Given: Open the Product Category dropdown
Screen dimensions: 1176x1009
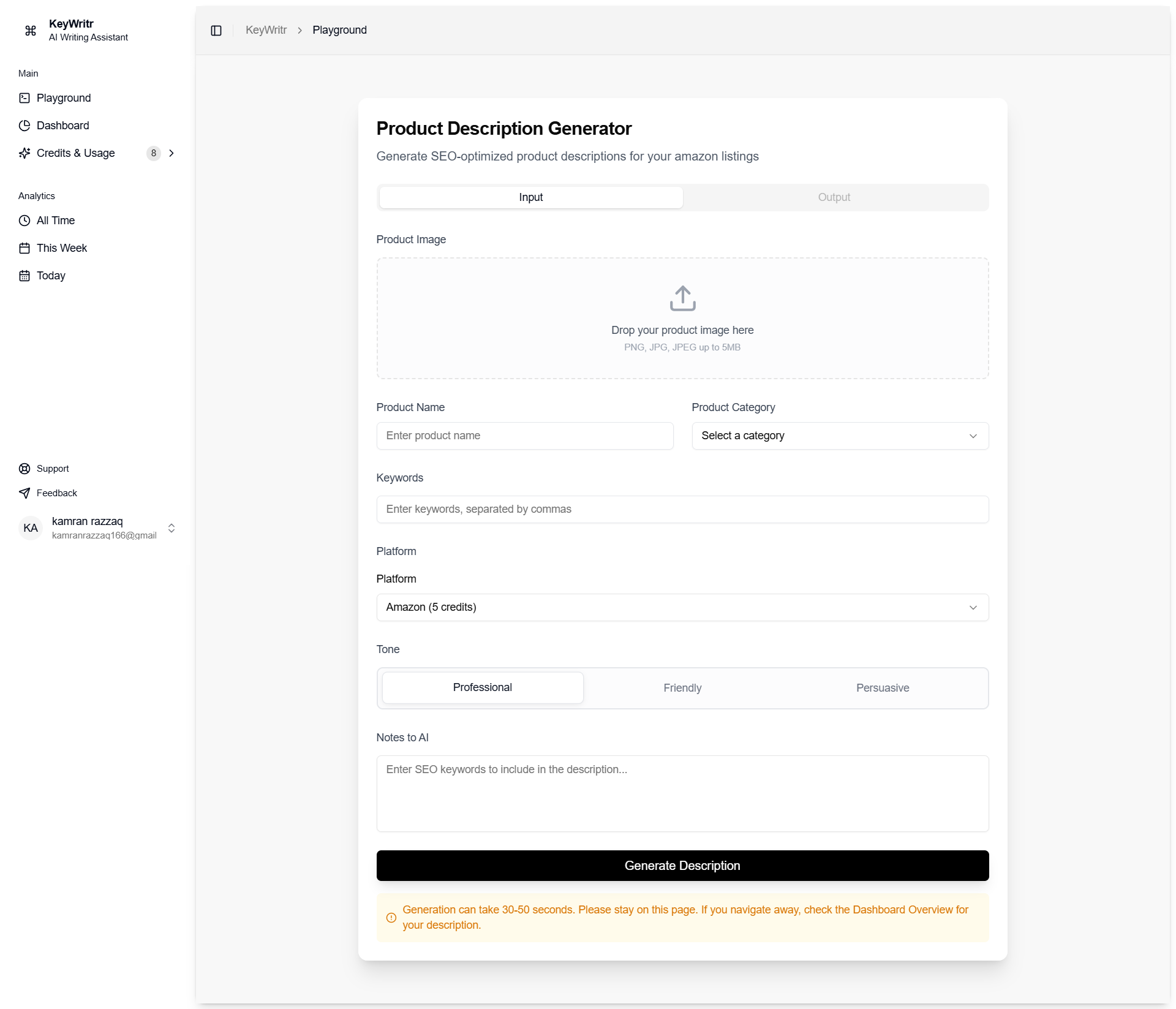Looking at the screenshot, I should [840, 436].
